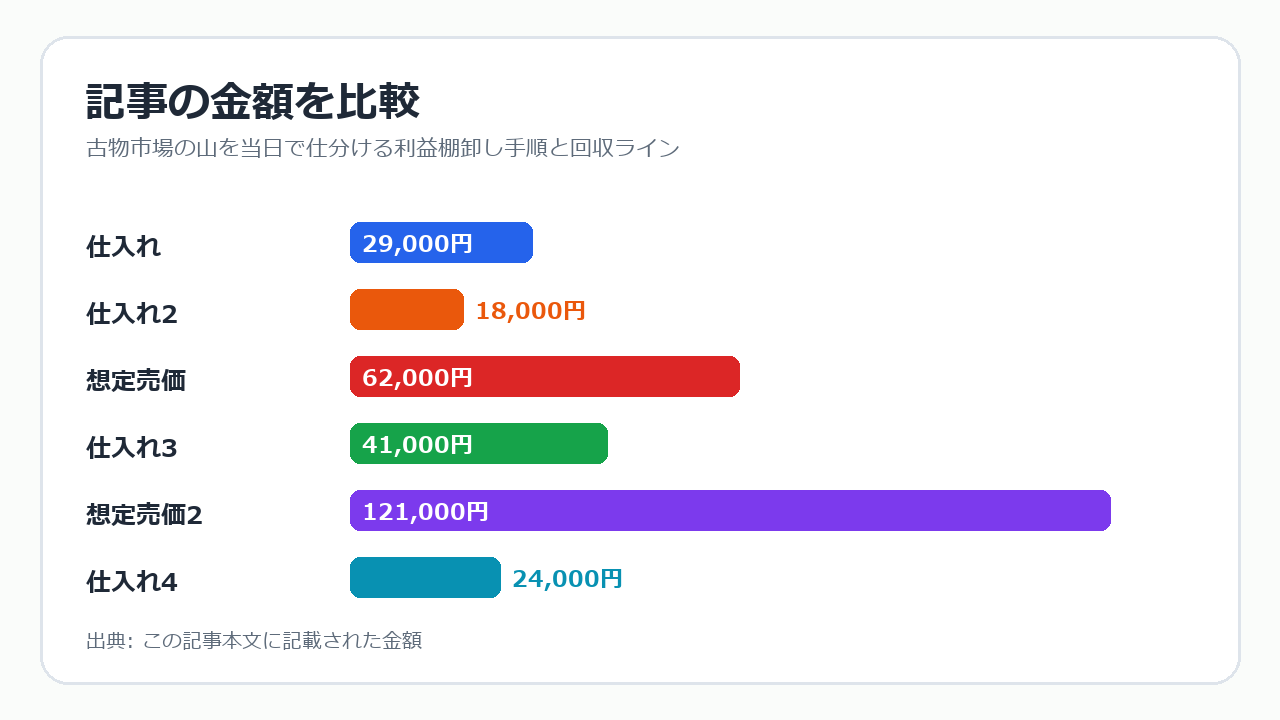Click the 仕入れ2 row label

(132, 314)
